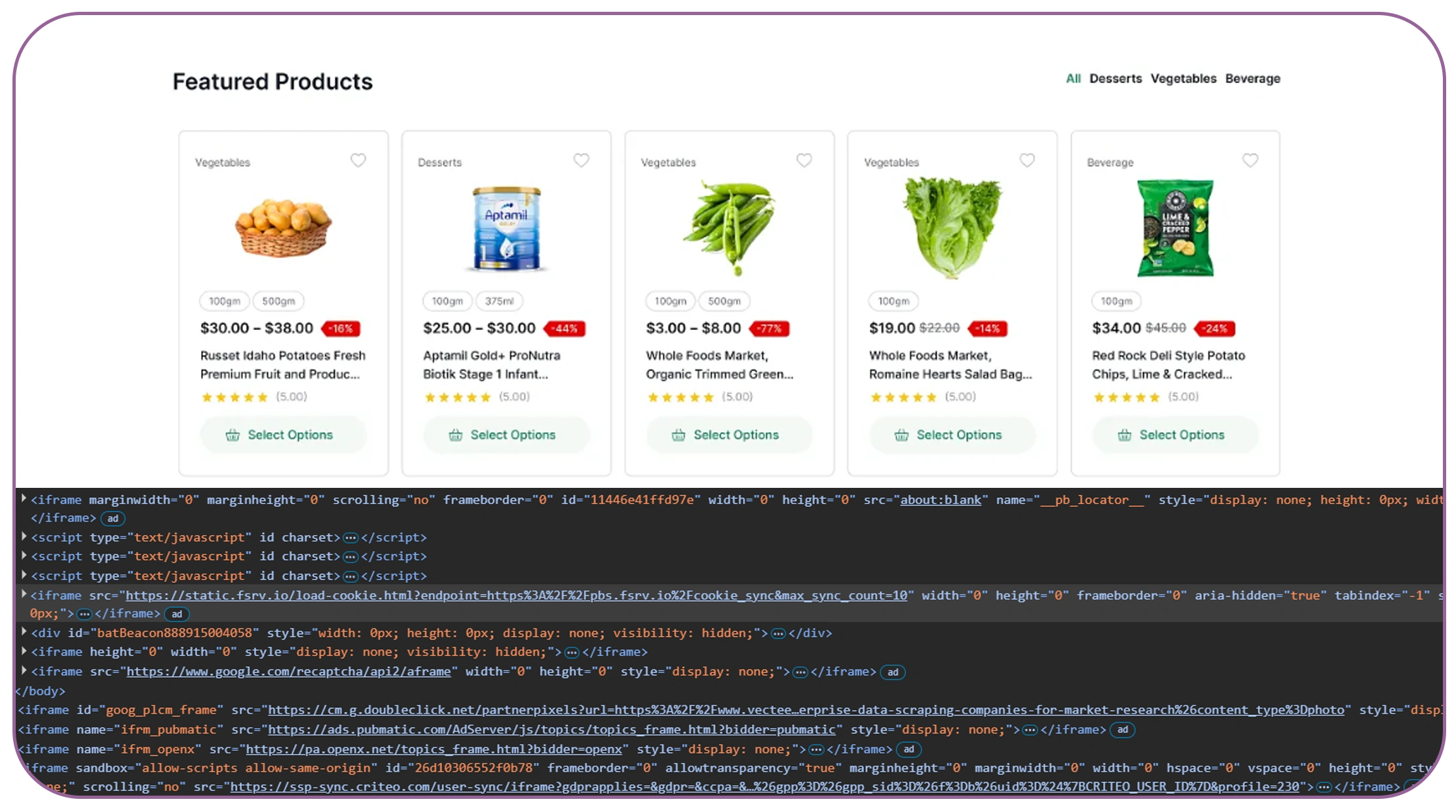The width and height of the screenshot is (1456, 812).
Task: Expand the hidden iframe height=0 width=0 node
Action: tap(24, 651)
